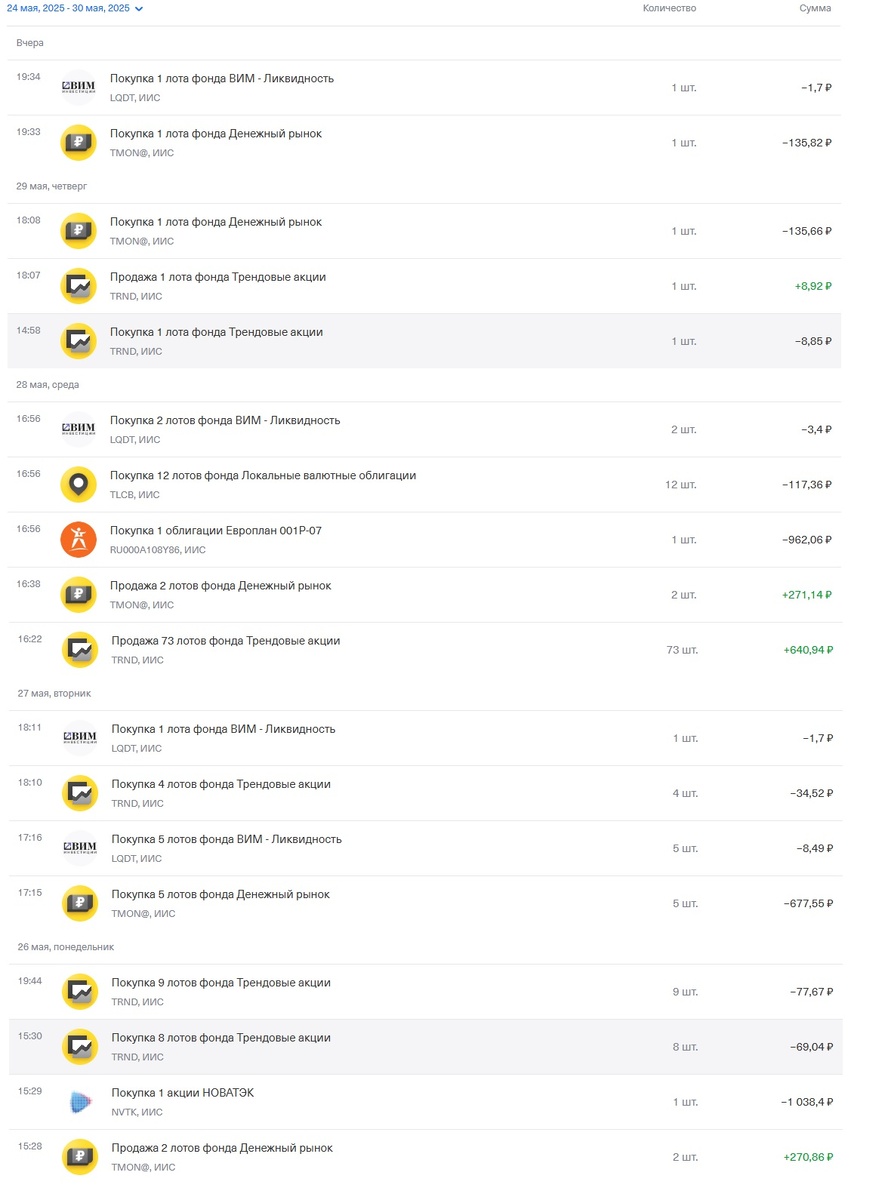Image resolution: width=885 pixels, height=1200 pixels.
Task: Open Покупка 12 лотов Локальные валютные облигации
Action: (x=425, y=484)
